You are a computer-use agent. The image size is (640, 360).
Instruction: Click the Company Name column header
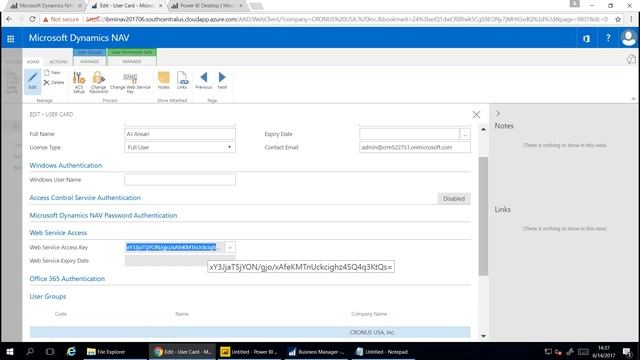coord(369,314)
